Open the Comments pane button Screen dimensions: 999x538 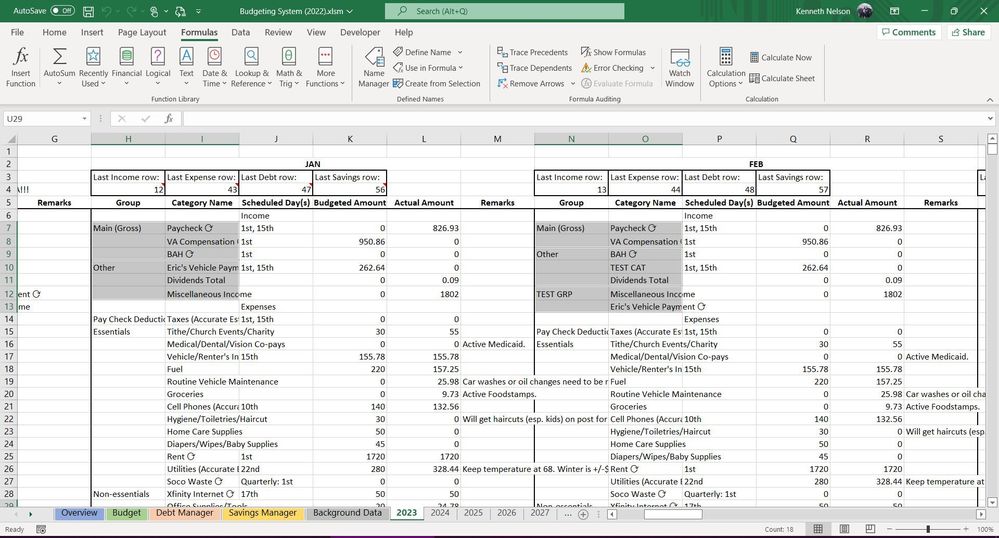tap(909, 32)
